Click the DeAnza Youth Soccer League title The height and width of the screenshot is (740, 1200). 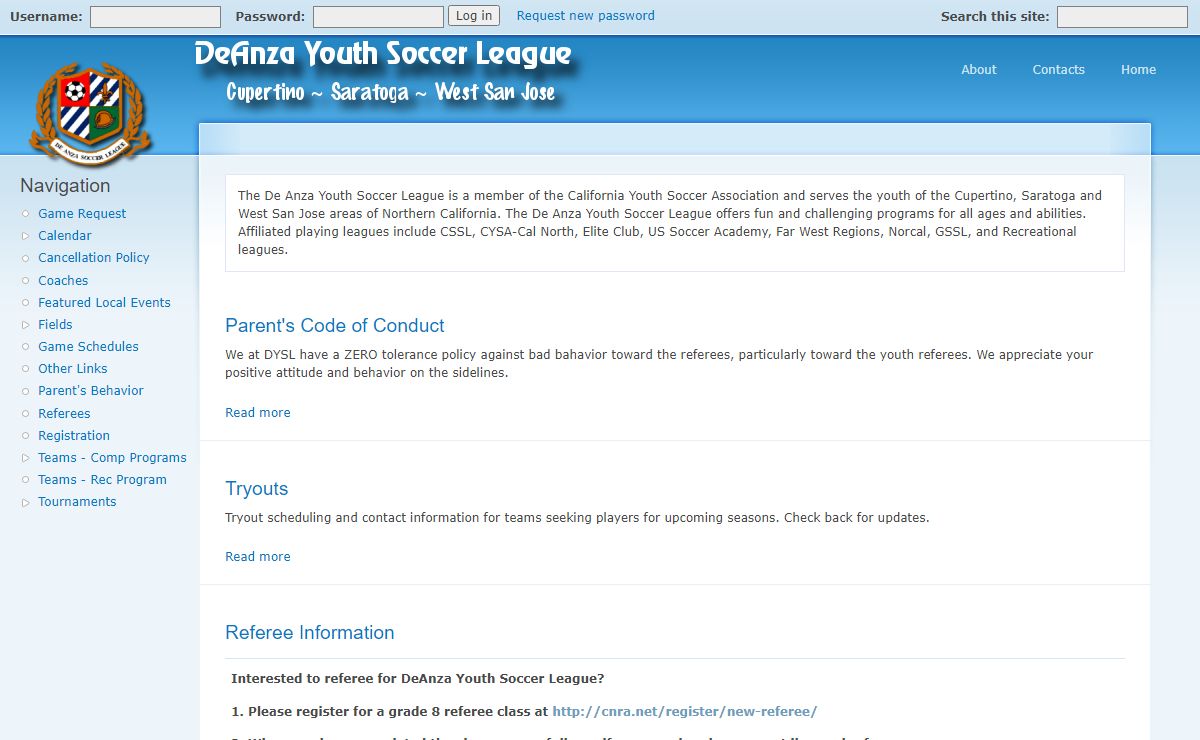point(383,53)
